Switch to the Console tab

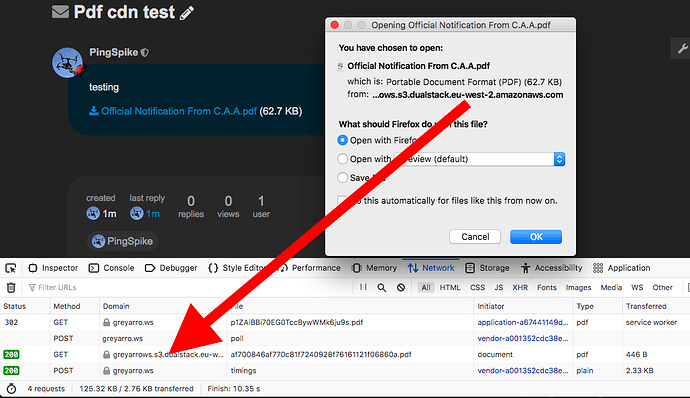tap(111, 268)
